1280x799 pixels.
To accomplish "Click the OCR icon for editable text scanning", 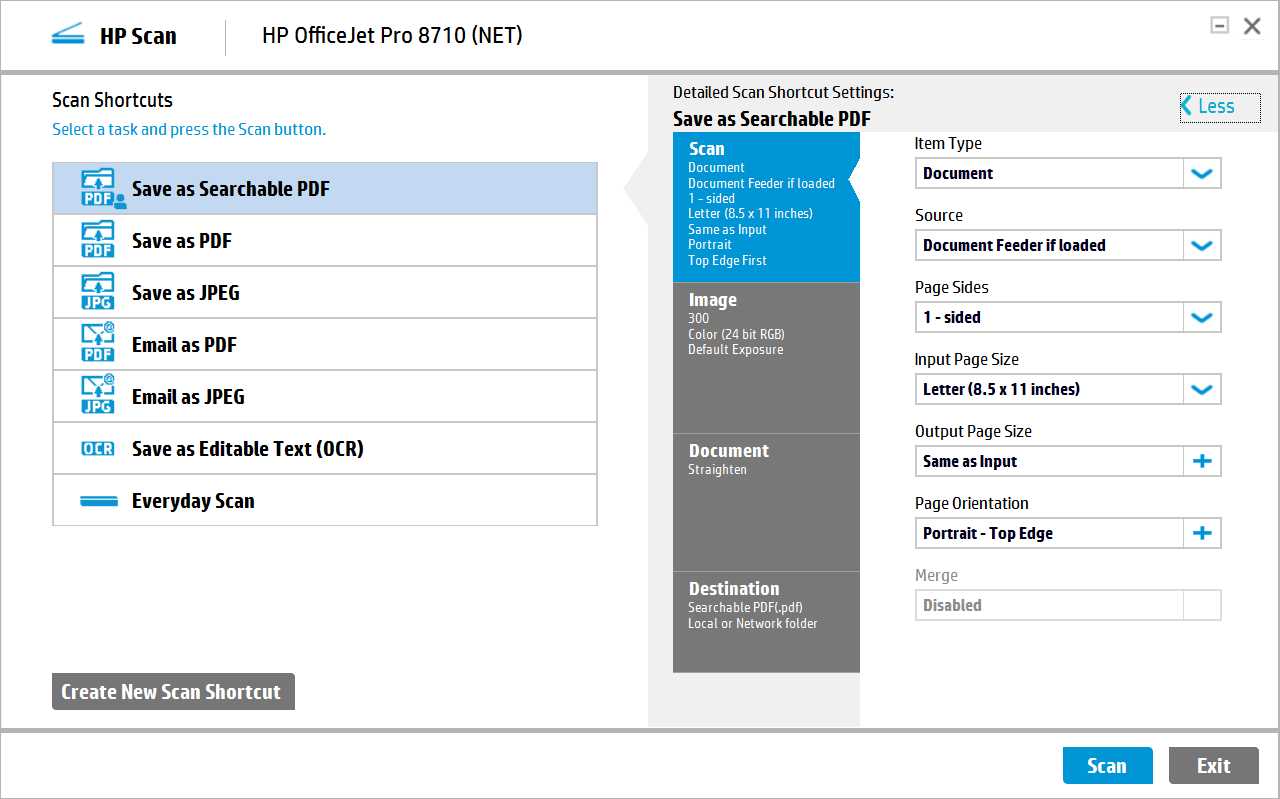I will [x=97, y=448].
